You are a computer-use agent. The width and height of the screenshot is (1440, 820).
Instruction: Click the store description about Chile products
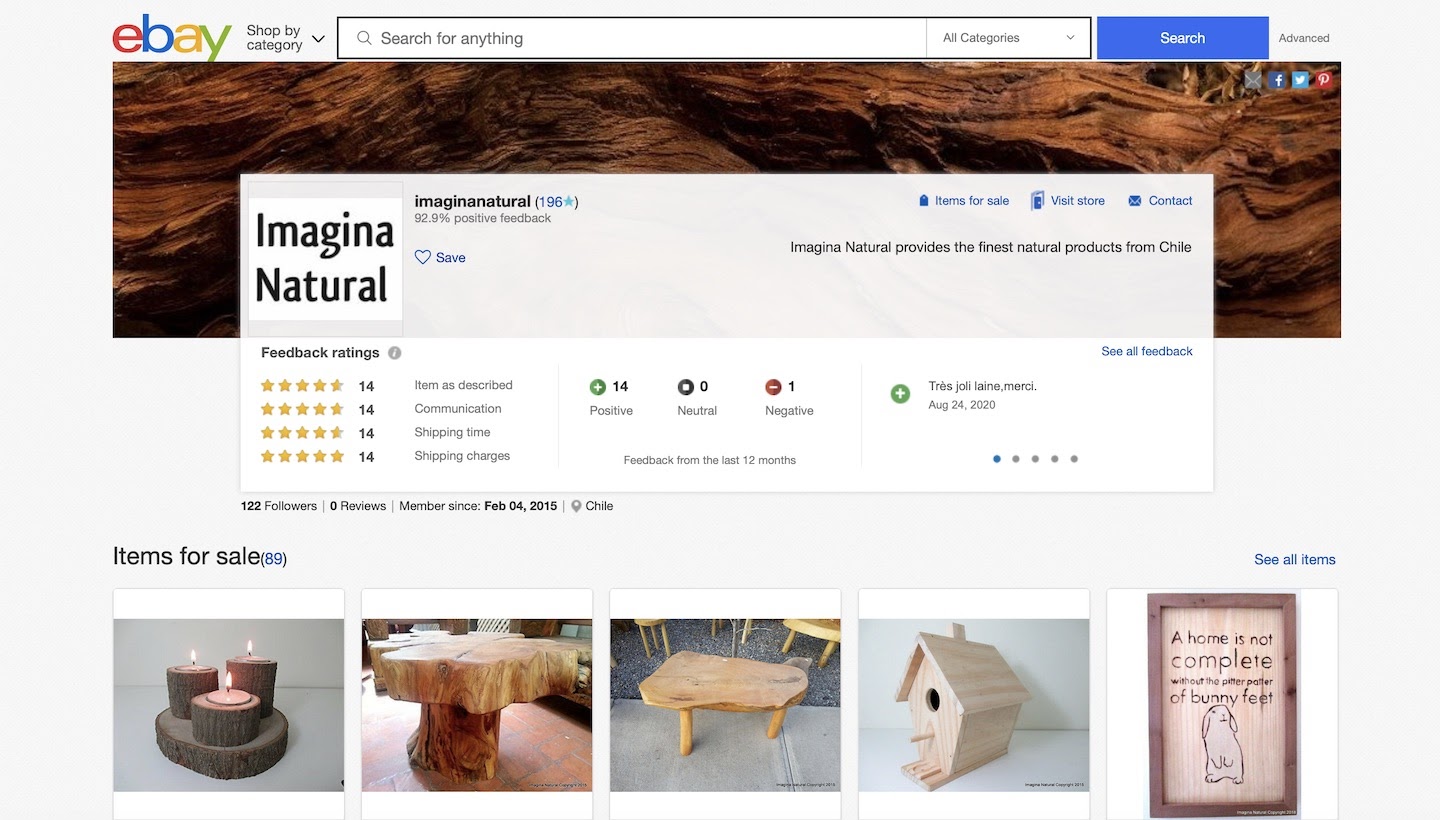coord(991,247)
